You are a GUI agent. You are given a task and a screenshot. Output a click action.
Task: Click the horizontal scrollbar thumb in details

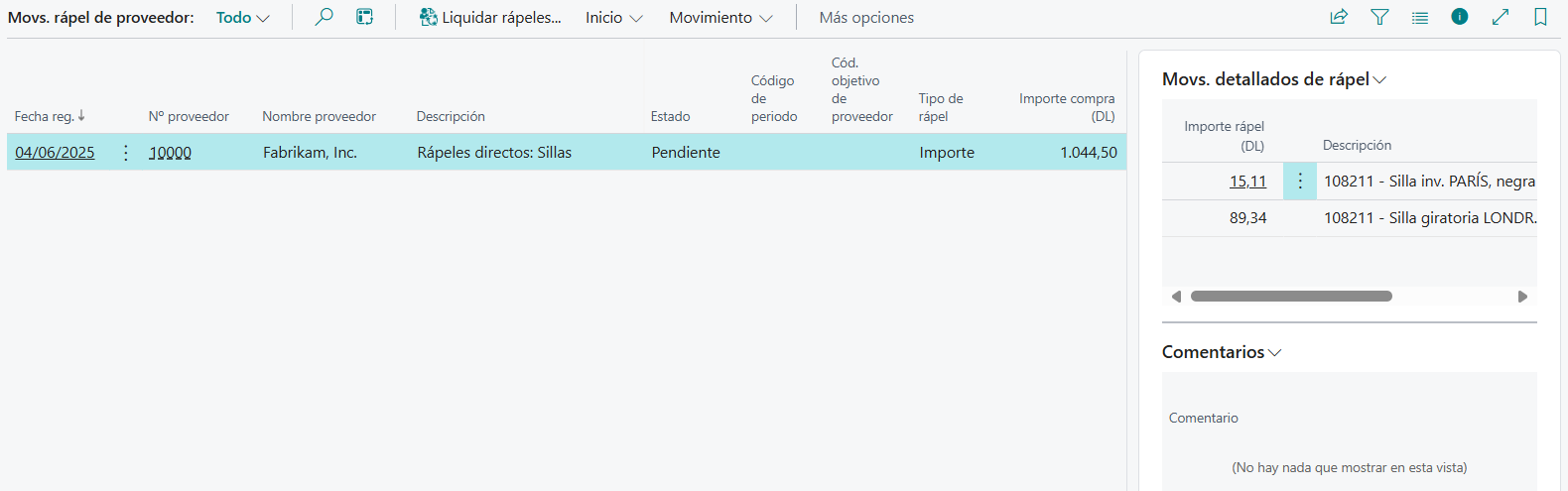[1291, 297]
